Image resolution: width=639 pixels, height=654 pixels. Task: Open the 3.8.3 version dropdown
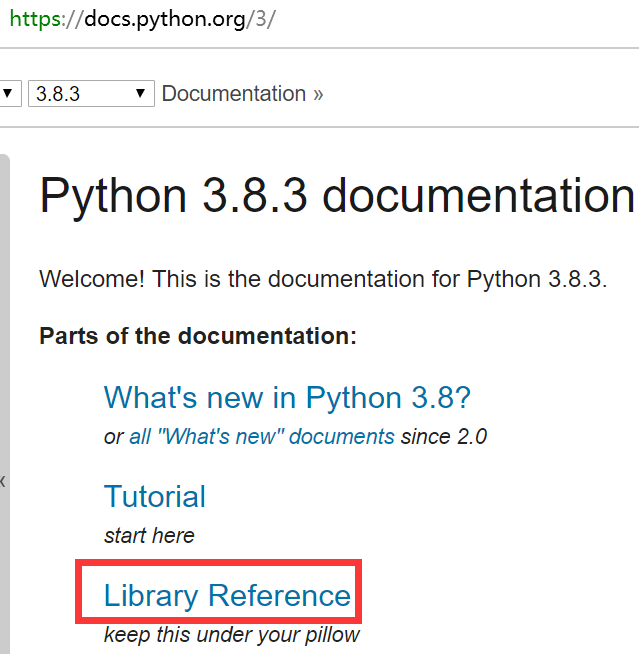point(90,94)
